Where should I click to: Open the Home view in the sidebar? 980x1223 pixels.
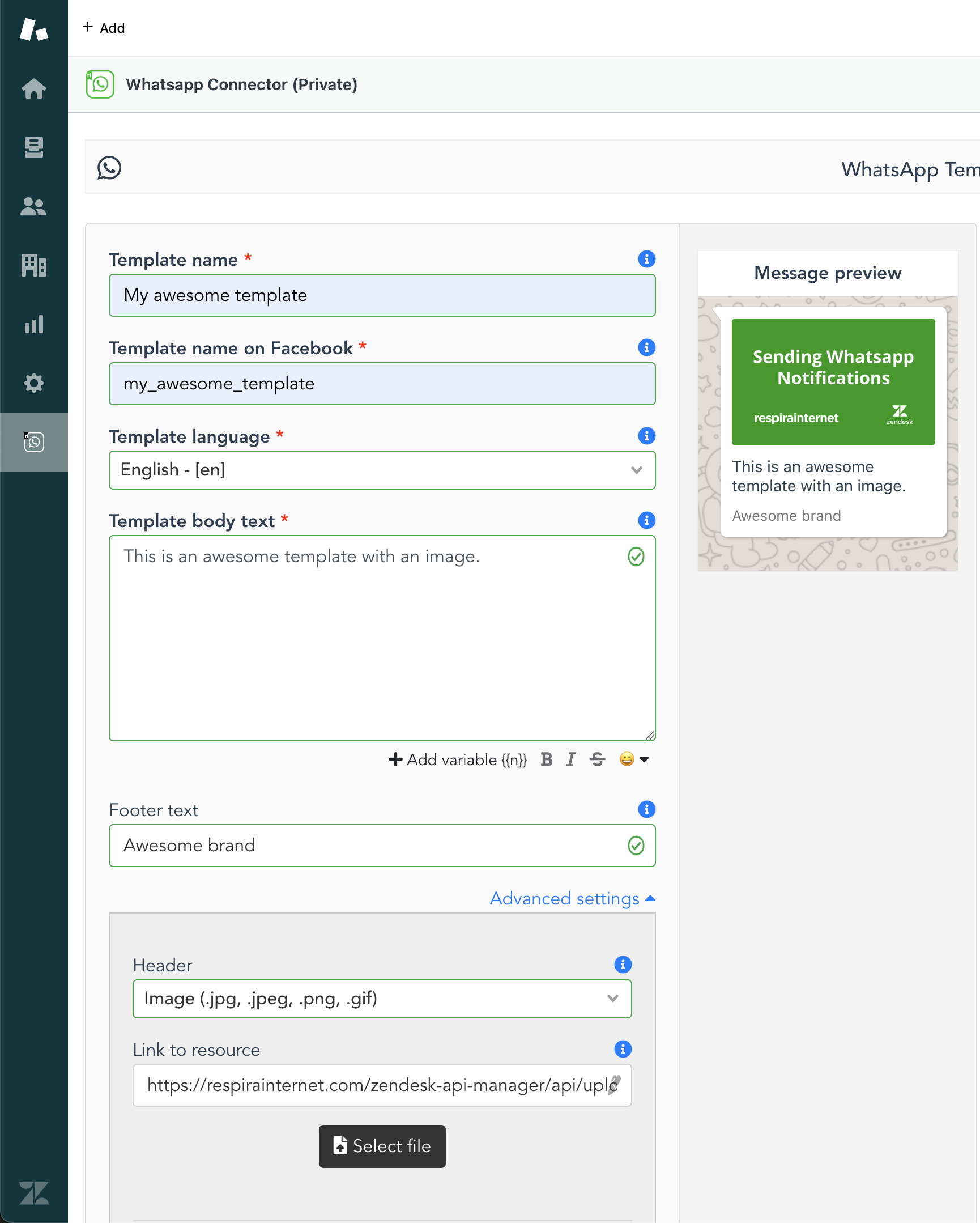[34, 88]
